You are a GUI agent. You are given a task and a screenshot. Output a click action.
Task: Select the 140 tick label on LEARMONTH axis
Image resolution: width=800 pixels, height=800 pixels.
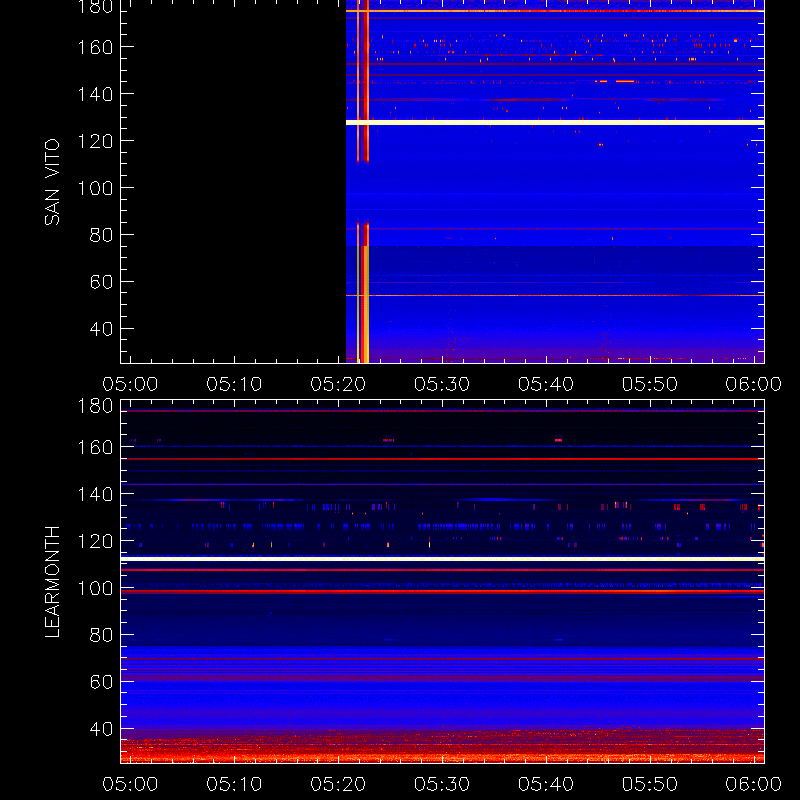pos(95,494)
